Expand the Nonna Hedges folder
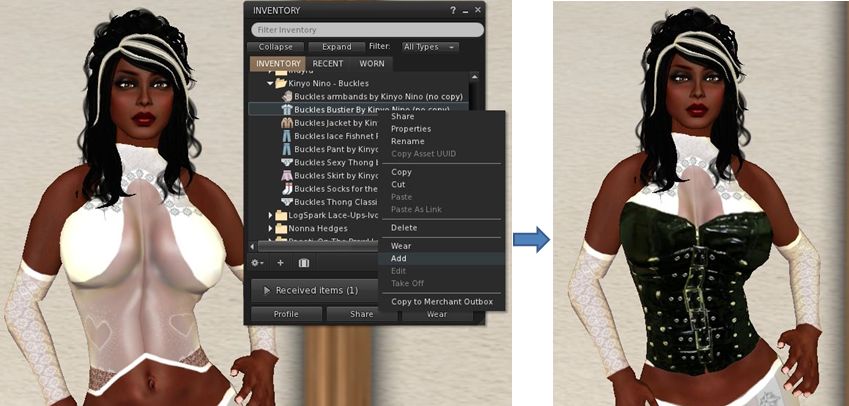This screenshot has width=849, height=406. 270,228
